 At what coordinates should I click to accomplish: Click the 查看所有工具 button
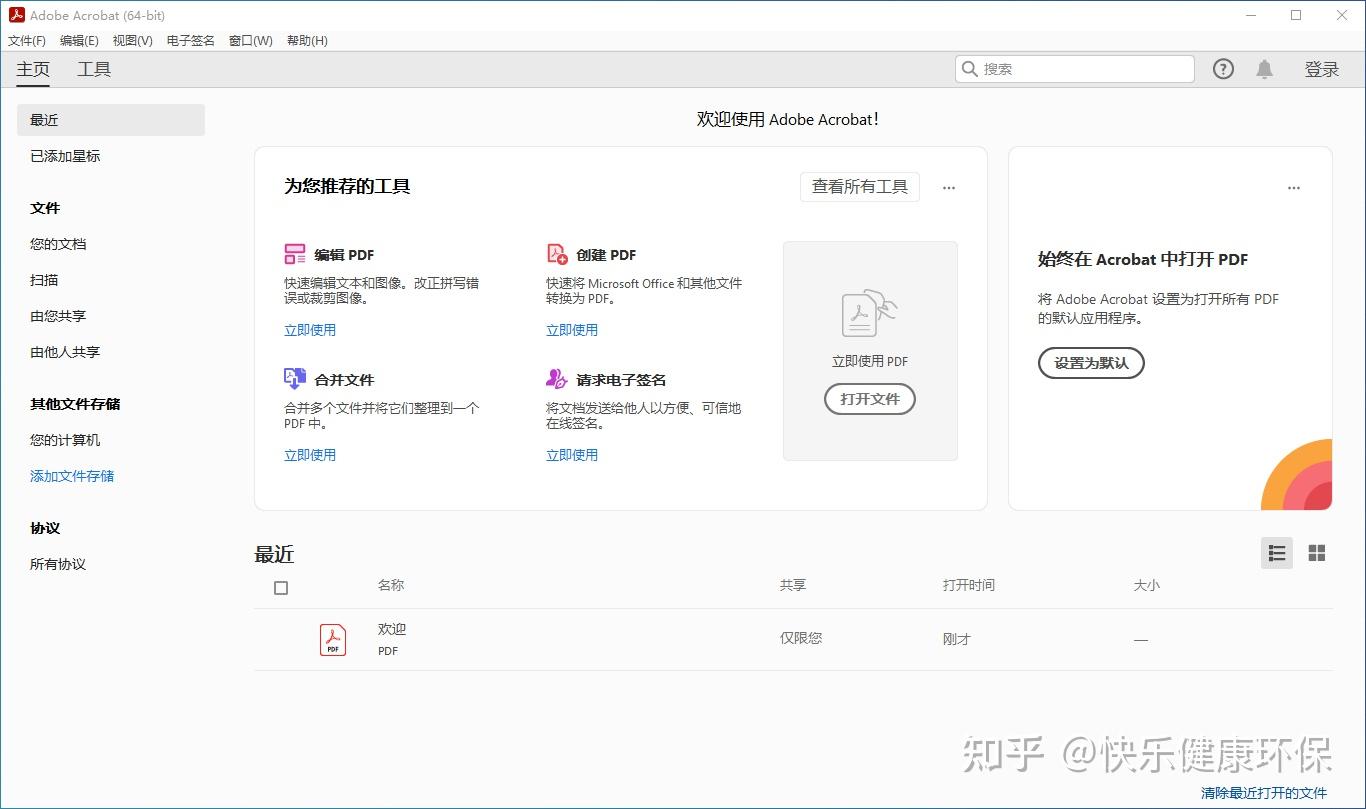tap(859, 187)
